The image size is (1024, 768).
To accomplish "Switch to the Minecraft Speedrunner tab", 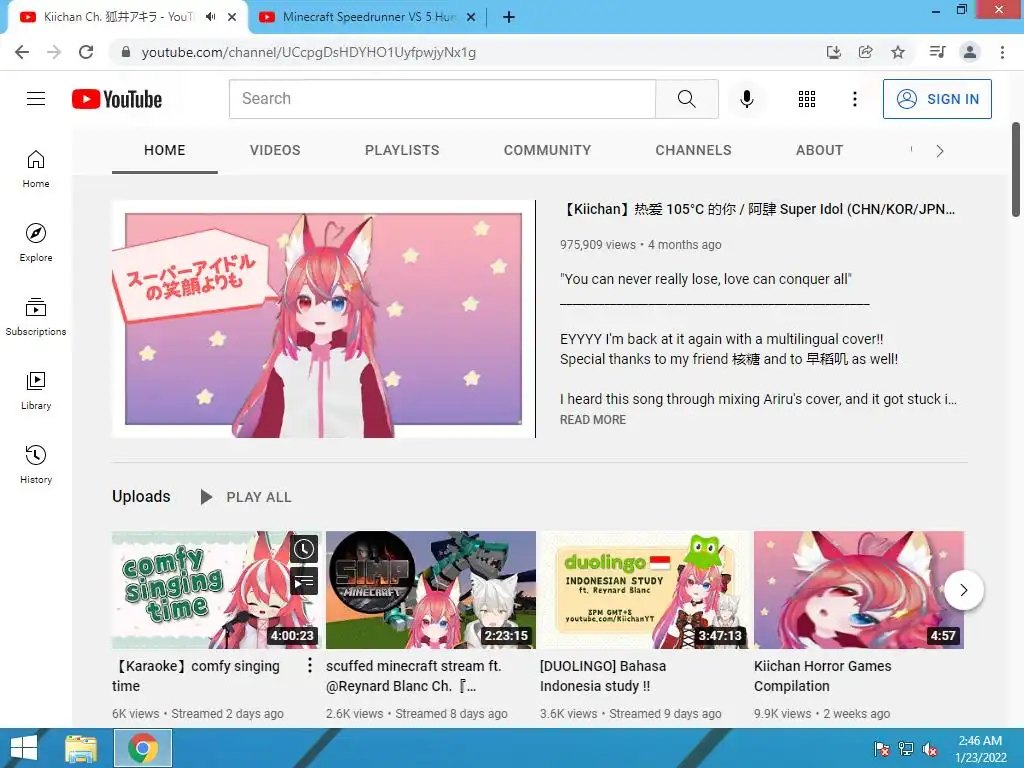I will click(368, 18).
